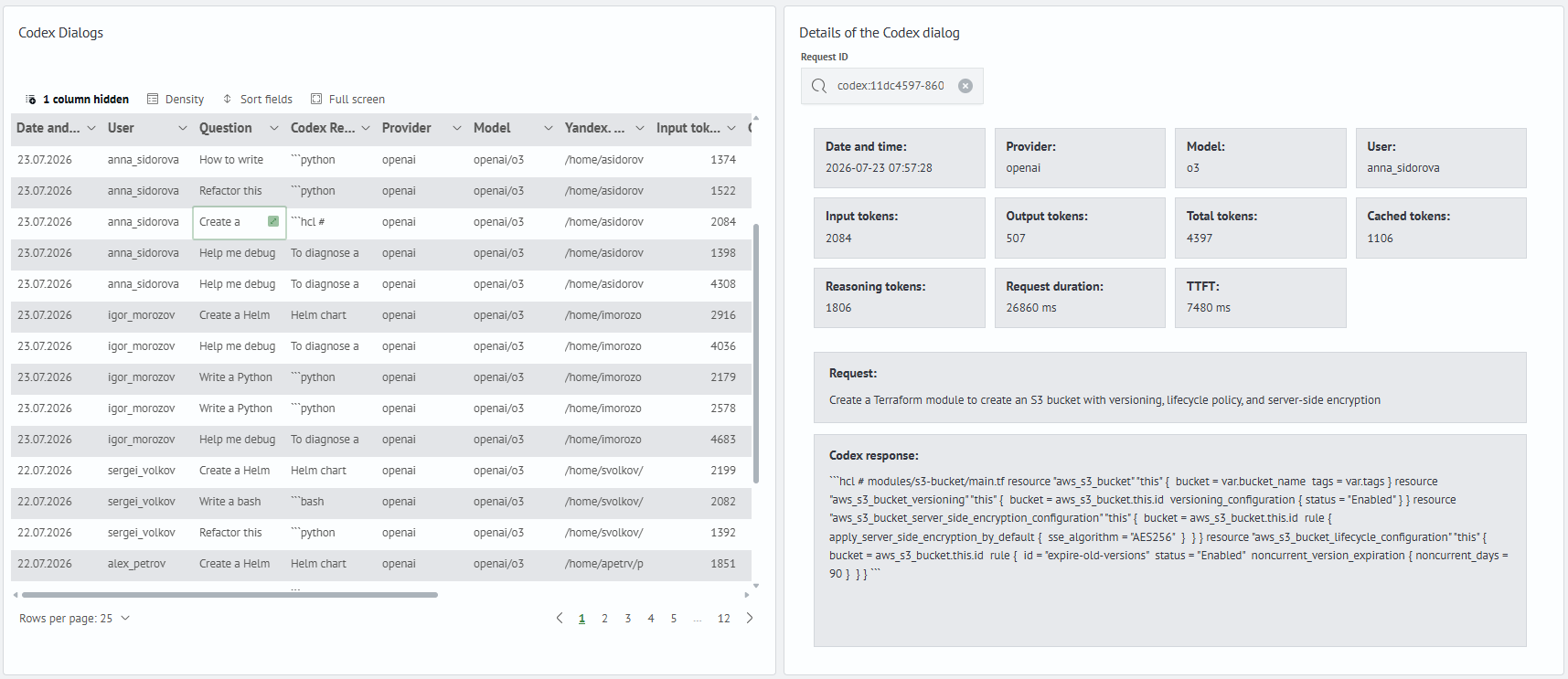This screenshot has height=679, width=1568.
Task: Select token value 2084 cell
Action: point(723,222)
